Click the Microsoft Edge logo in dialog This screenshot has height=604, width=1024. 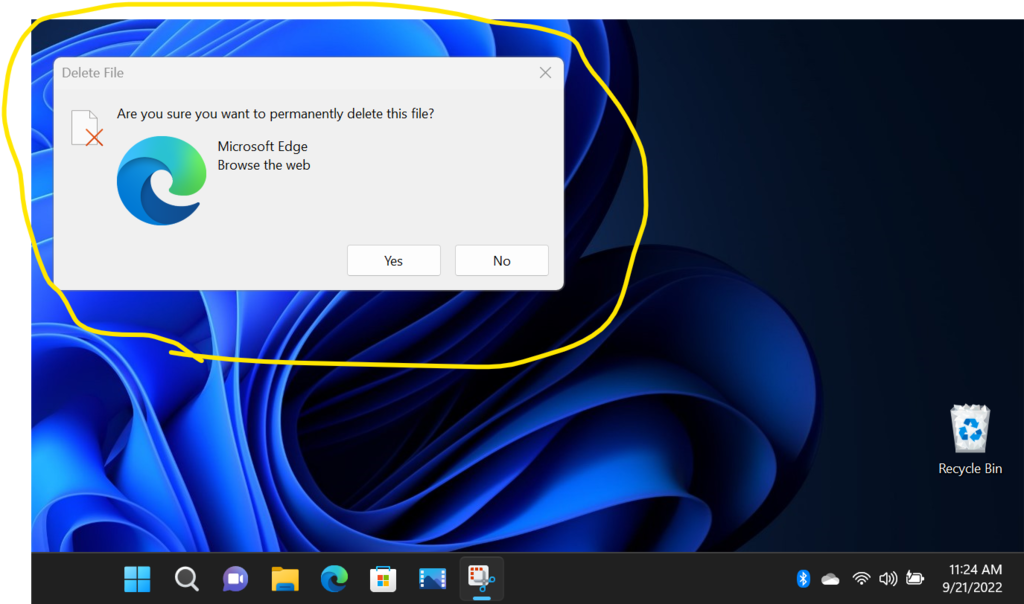tap(161, 181)
